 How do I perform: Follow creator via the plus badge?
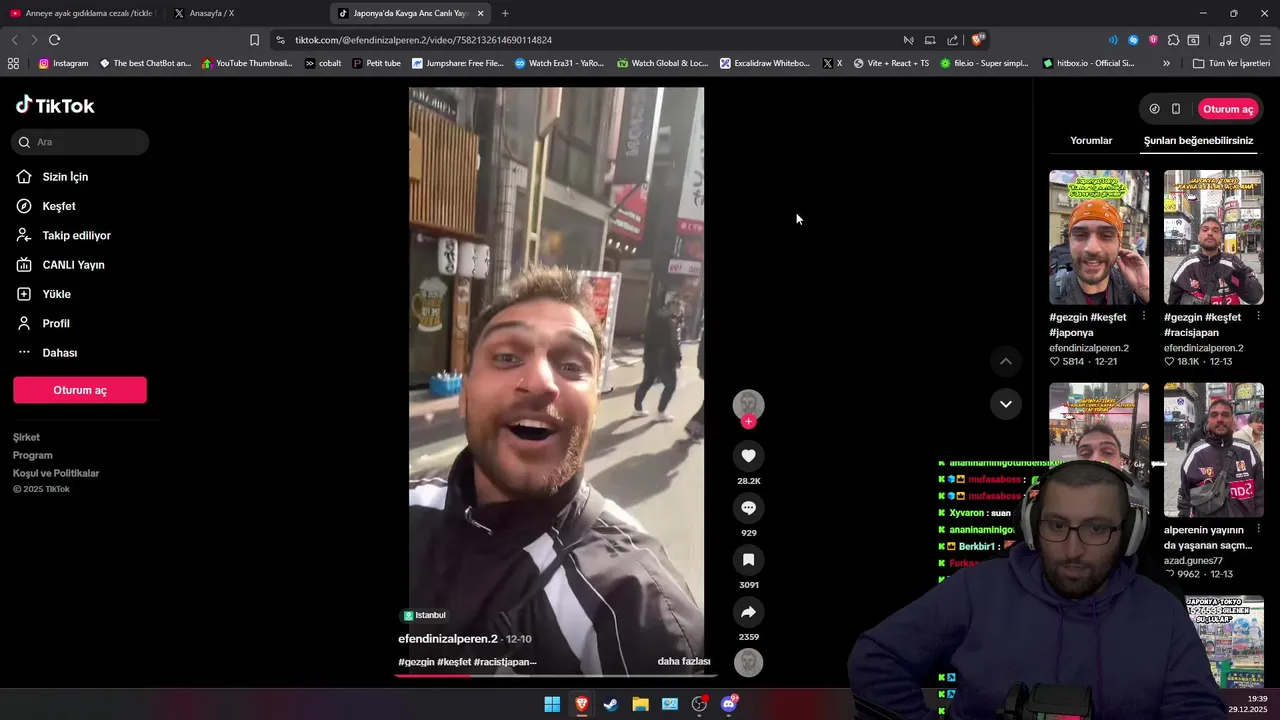[x=748, y=422]
